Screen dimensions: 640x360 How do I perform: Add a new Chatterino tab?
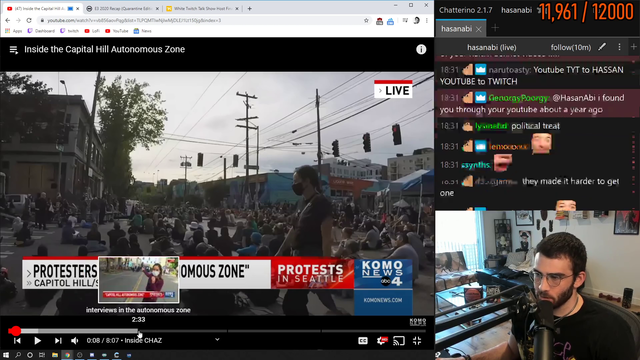click(x=495, y=28)
